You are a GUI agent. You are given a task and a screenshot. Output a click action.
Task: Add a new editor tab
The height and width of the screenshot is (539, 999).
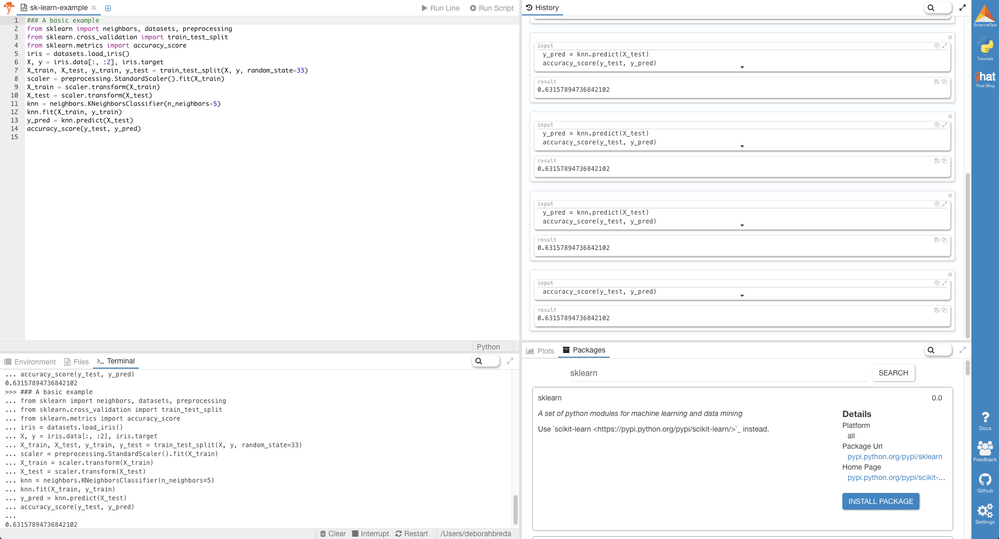108,8
